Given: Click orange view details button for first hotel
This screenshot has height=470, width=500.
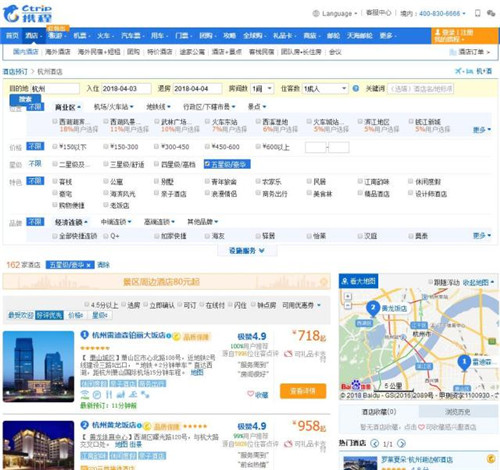Looking at the screenshot, I should 303,391.
